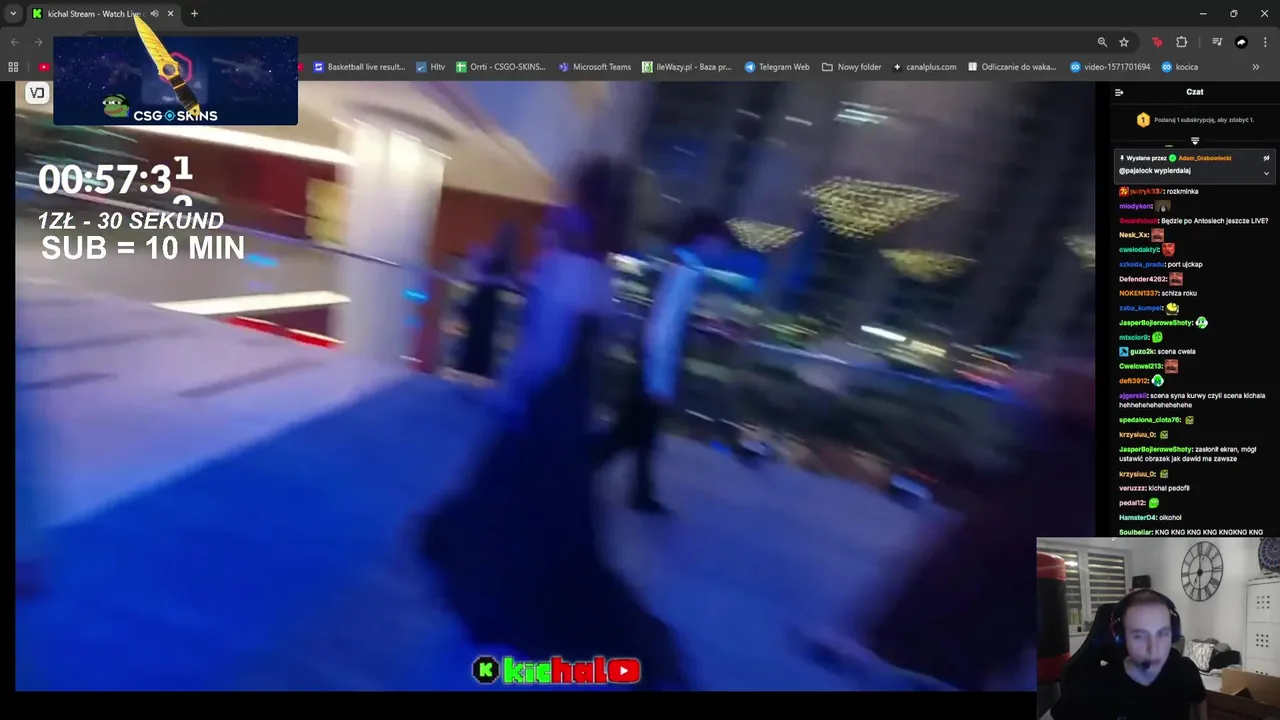Open a new browser tab
The image size is (1280, 720).
coord(194,14)
